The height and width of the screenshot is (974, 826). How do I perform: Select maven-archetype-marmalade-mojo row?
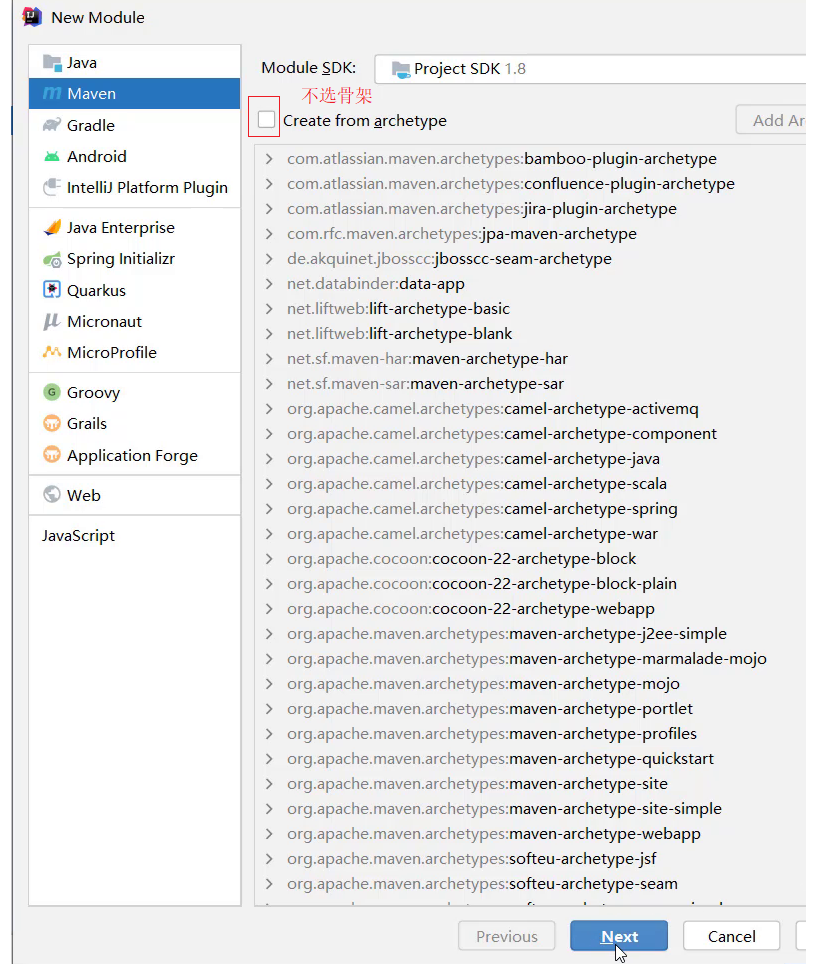530,658
